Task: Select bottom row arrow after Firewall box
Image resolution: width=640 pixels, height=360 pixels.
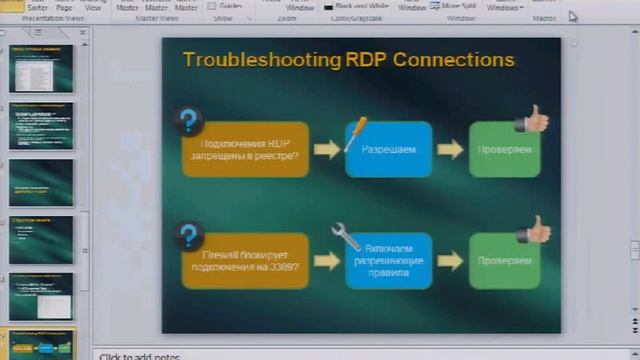Action: (327, 261)
